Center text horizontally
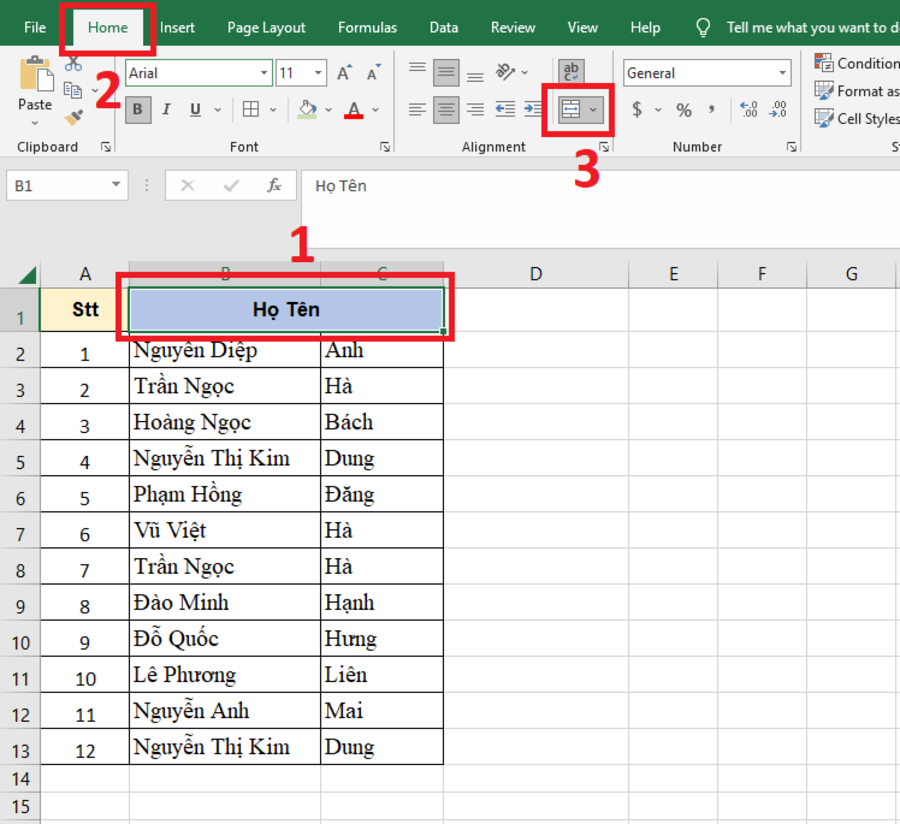Viewport: 900px width, 824px height. click(446, 109)
